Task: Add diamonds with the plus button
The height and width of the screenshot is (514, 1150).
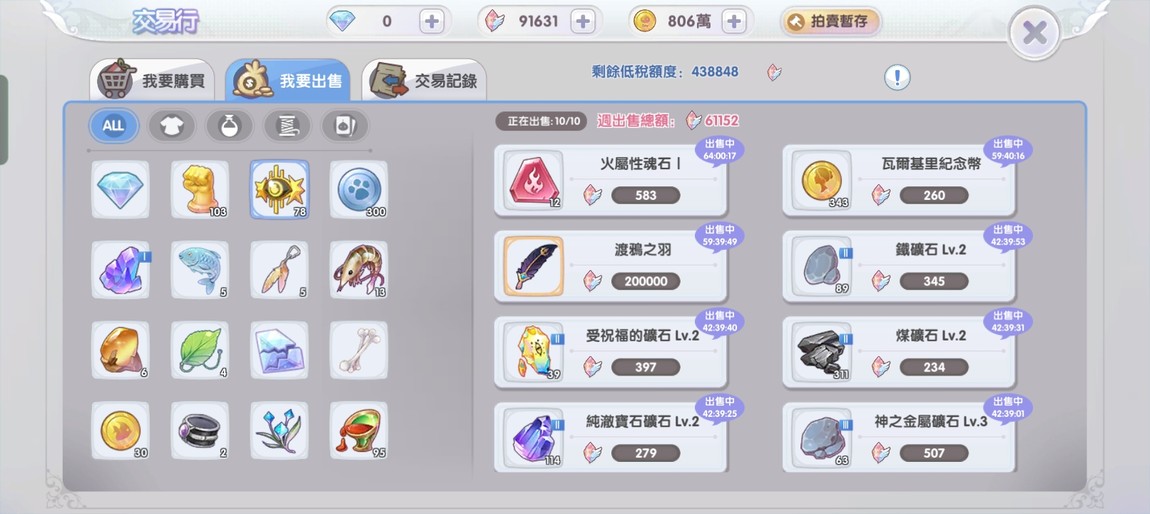Action: coord(432,21)
